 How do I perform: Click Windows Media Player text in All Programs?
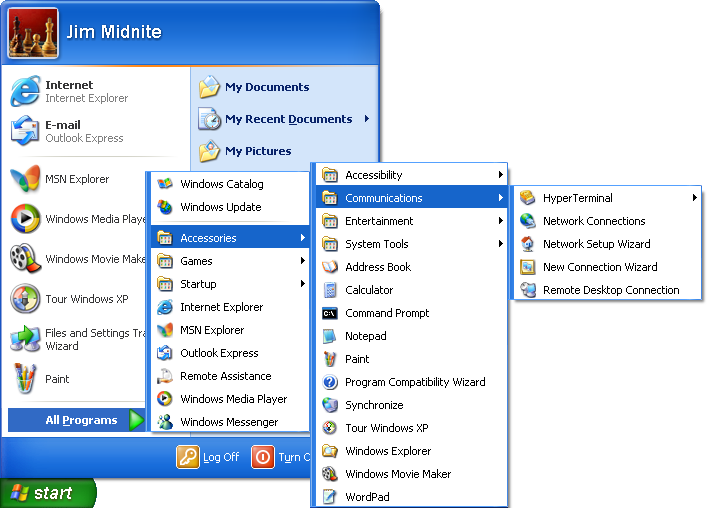(234, 399)
